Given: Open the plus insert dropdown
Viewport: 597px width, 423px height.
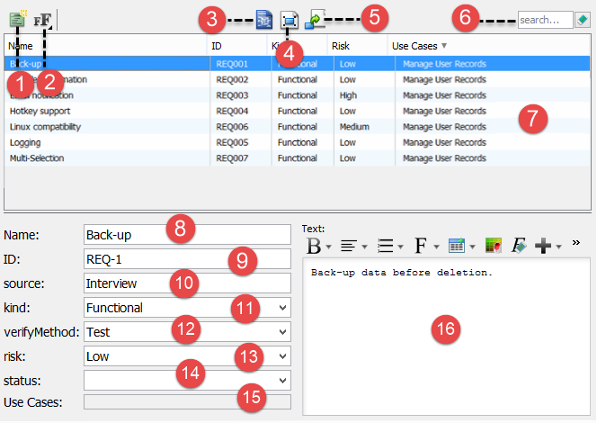Looking at the screenshot, I should point(559,247).
